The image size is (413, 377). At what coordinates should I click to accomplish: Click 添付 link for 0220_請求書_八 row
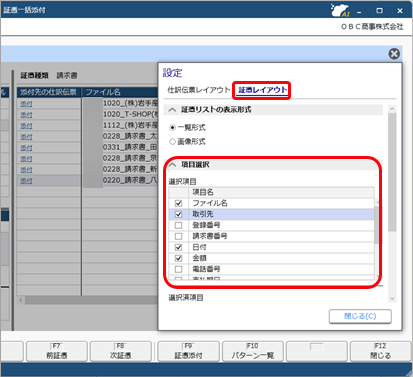[x=26, y=181]
